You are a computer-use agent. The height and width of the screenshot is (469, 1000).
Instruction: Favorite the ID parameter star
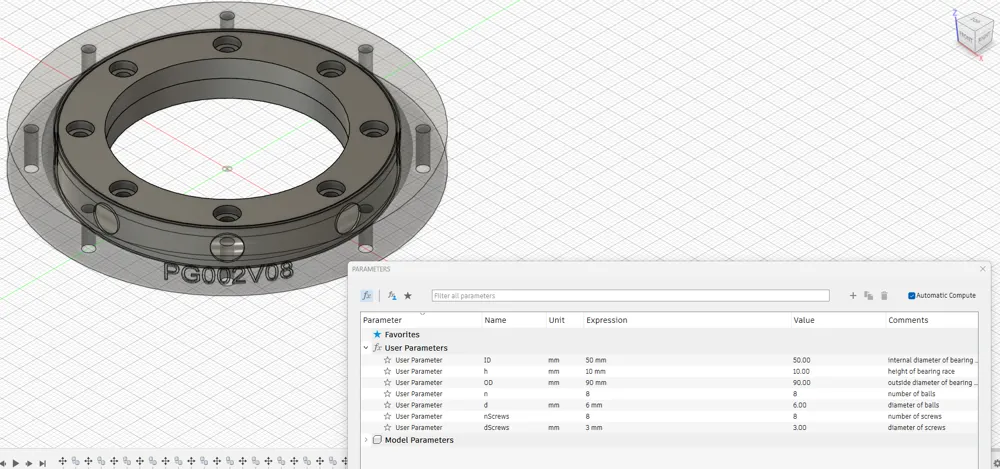(387, 360)
